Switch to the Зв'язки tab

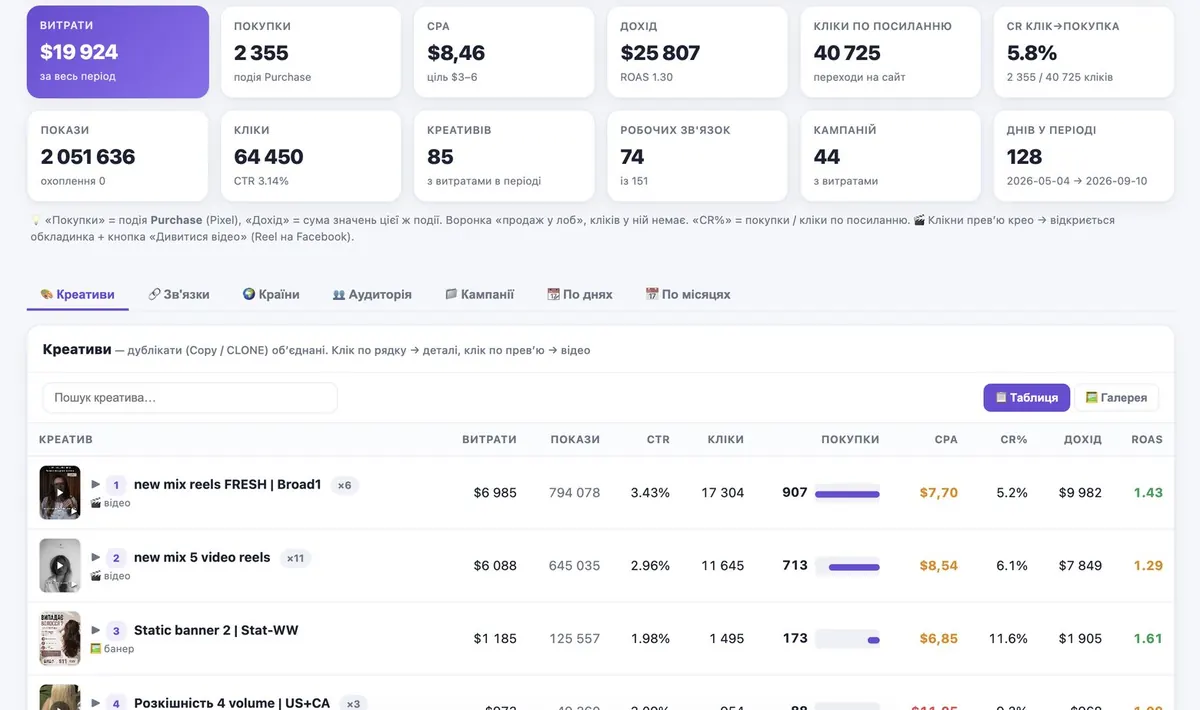coord(178,294)
